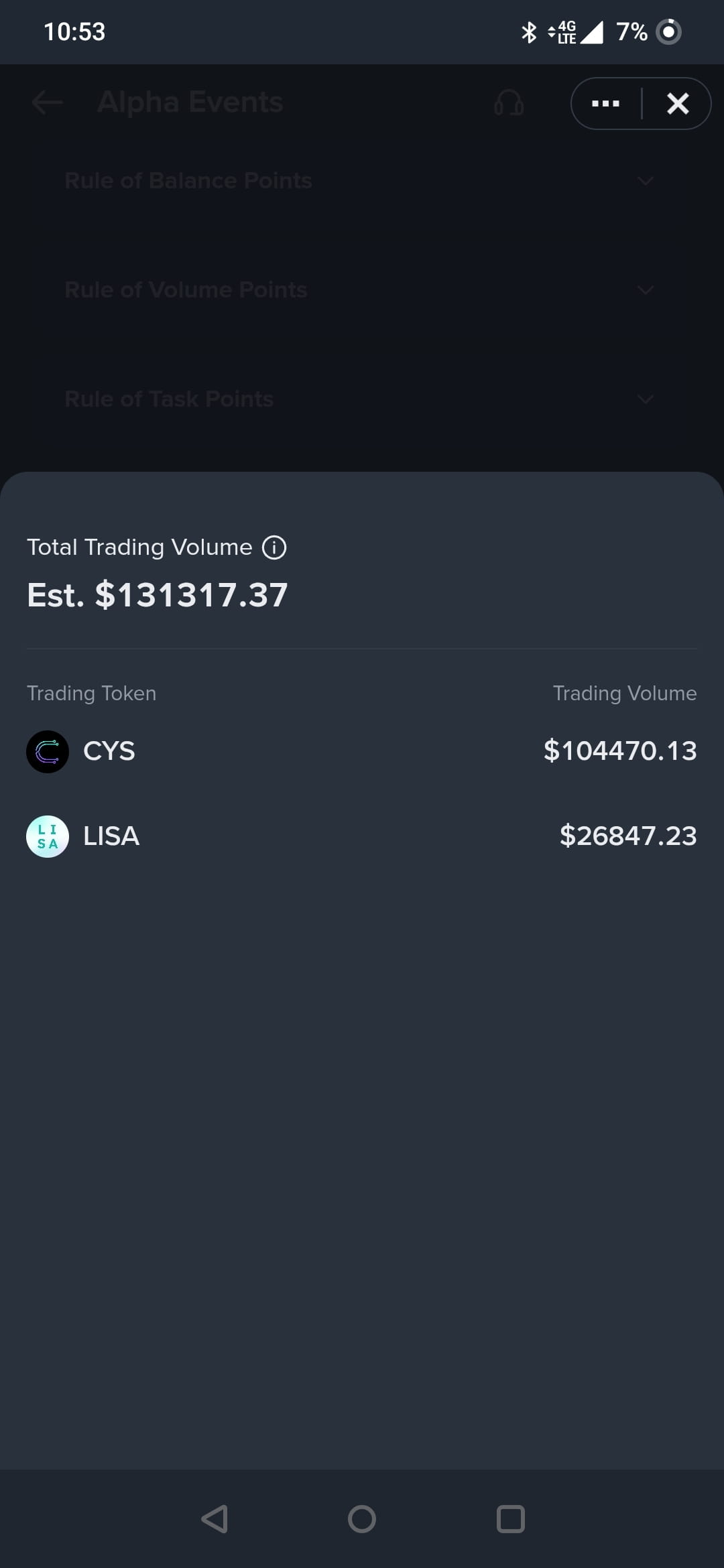Tap the headset support icon

coord(509,103)
